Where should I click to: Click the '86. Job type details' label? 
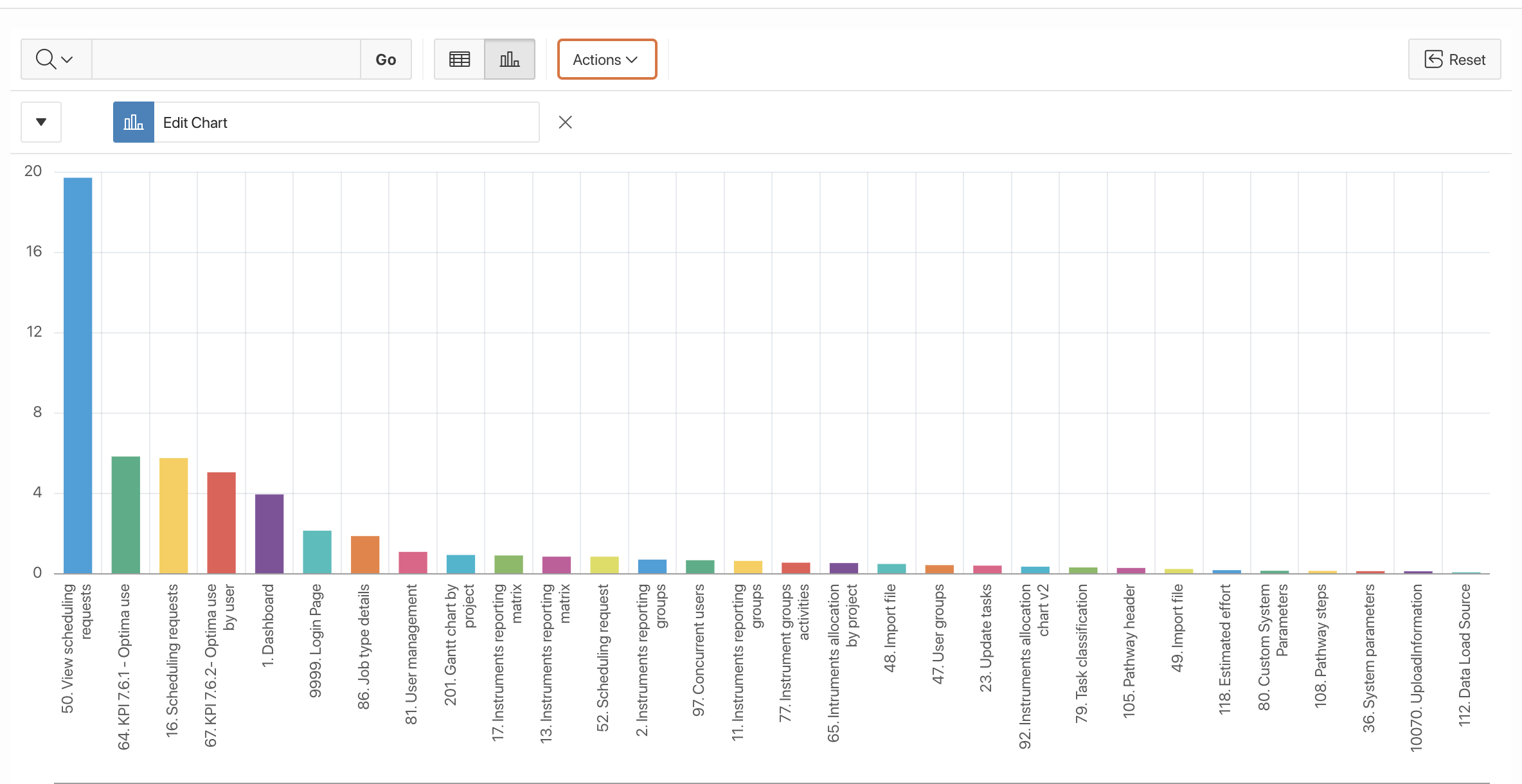pos(364,646)
